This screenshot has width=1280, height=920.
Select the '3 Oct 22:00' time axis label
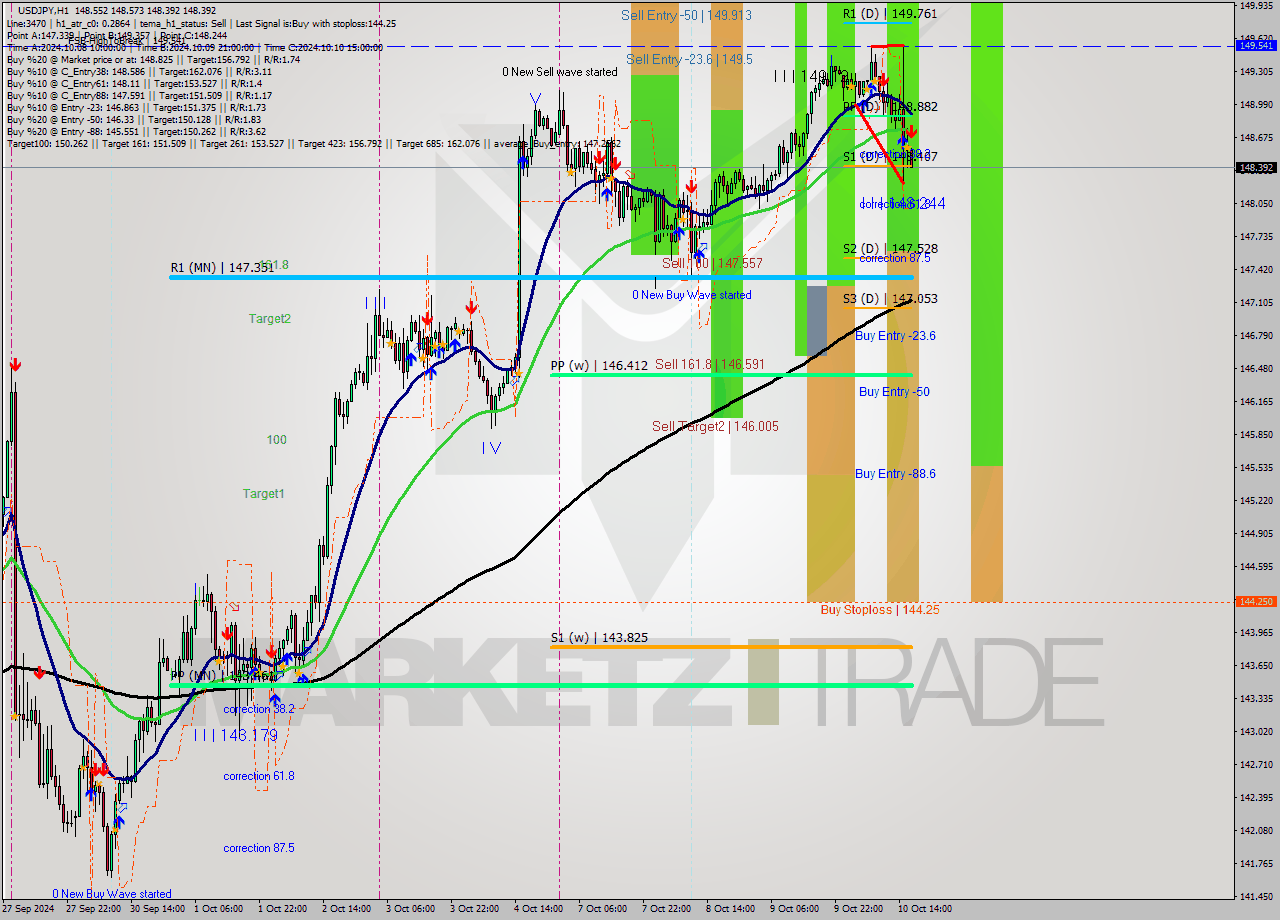coord(474,909)
